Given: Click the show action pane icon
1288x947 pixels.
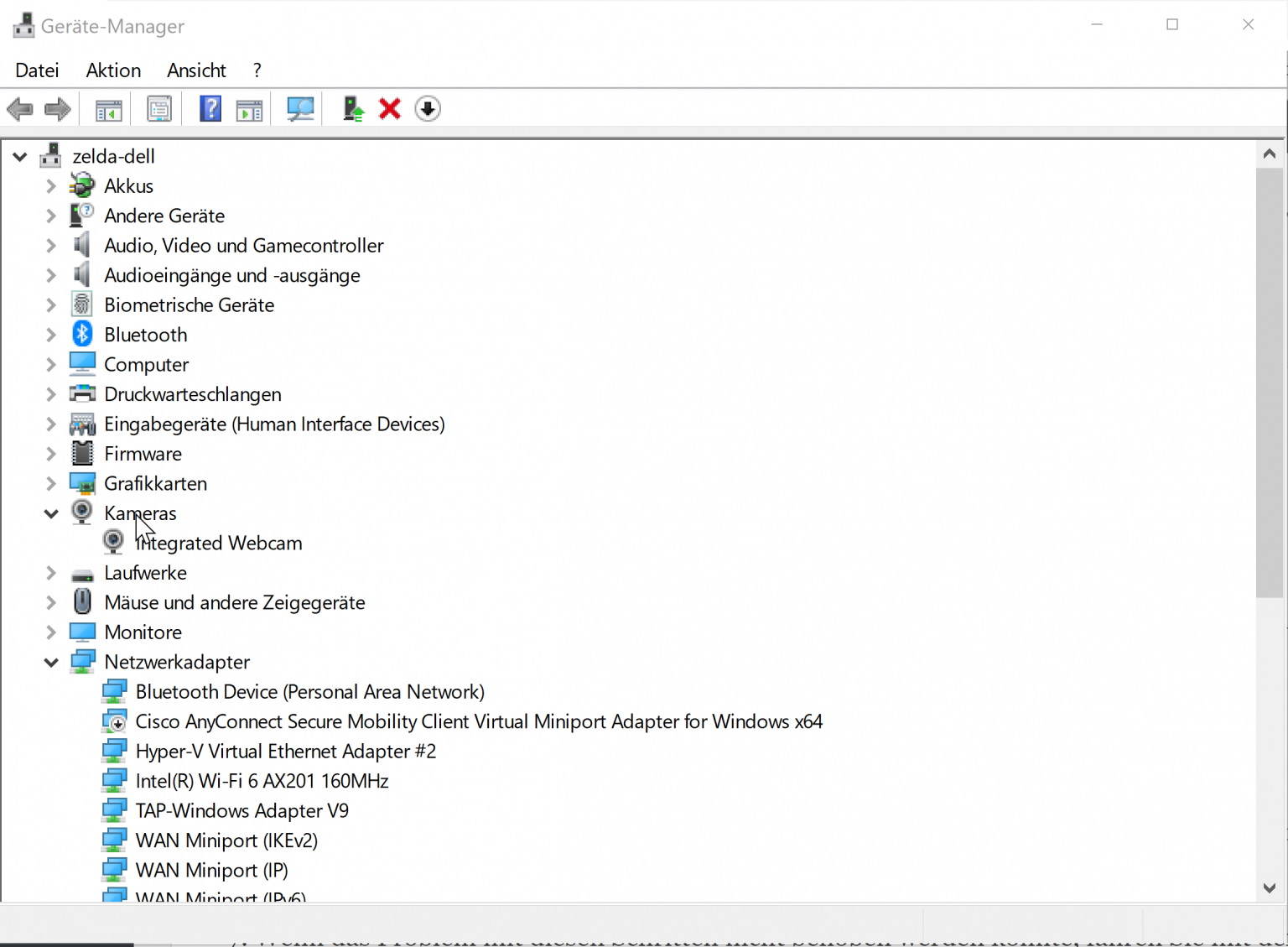Looking at the screenshot, I should [249, 108].
